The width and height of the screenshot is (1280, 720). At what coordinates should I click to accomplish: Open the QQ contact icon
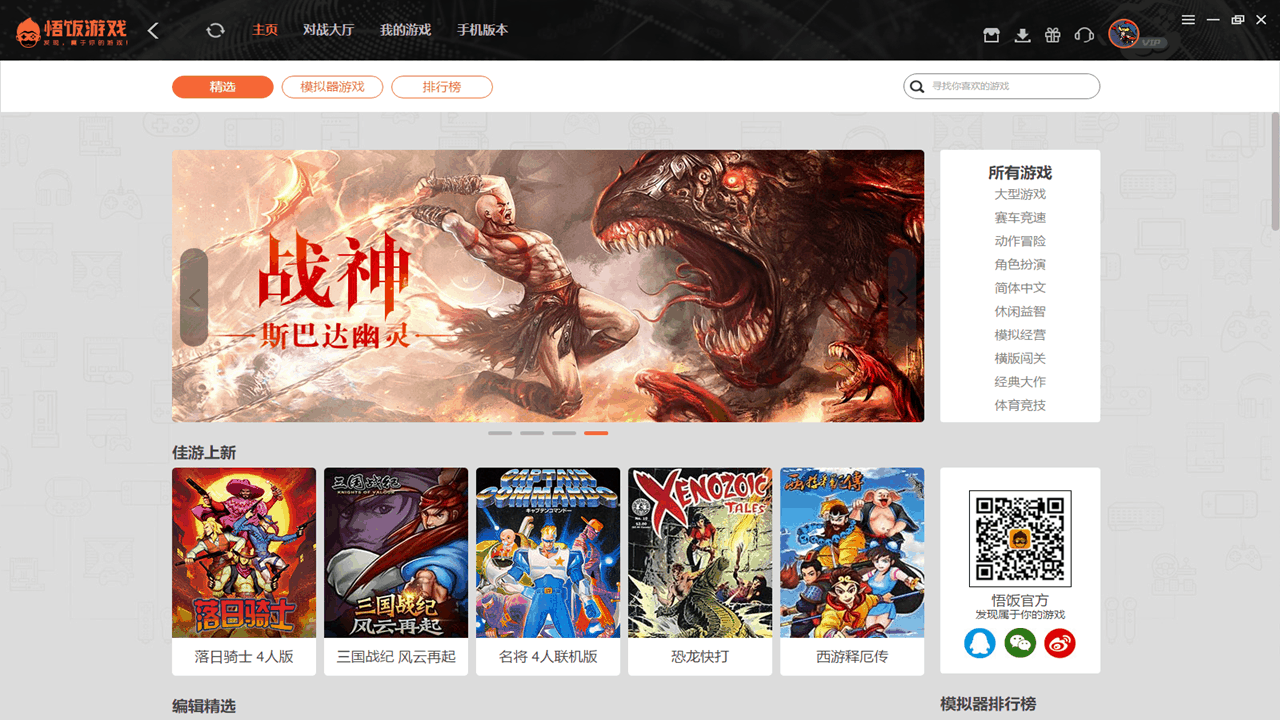click(x=980, y=642)
